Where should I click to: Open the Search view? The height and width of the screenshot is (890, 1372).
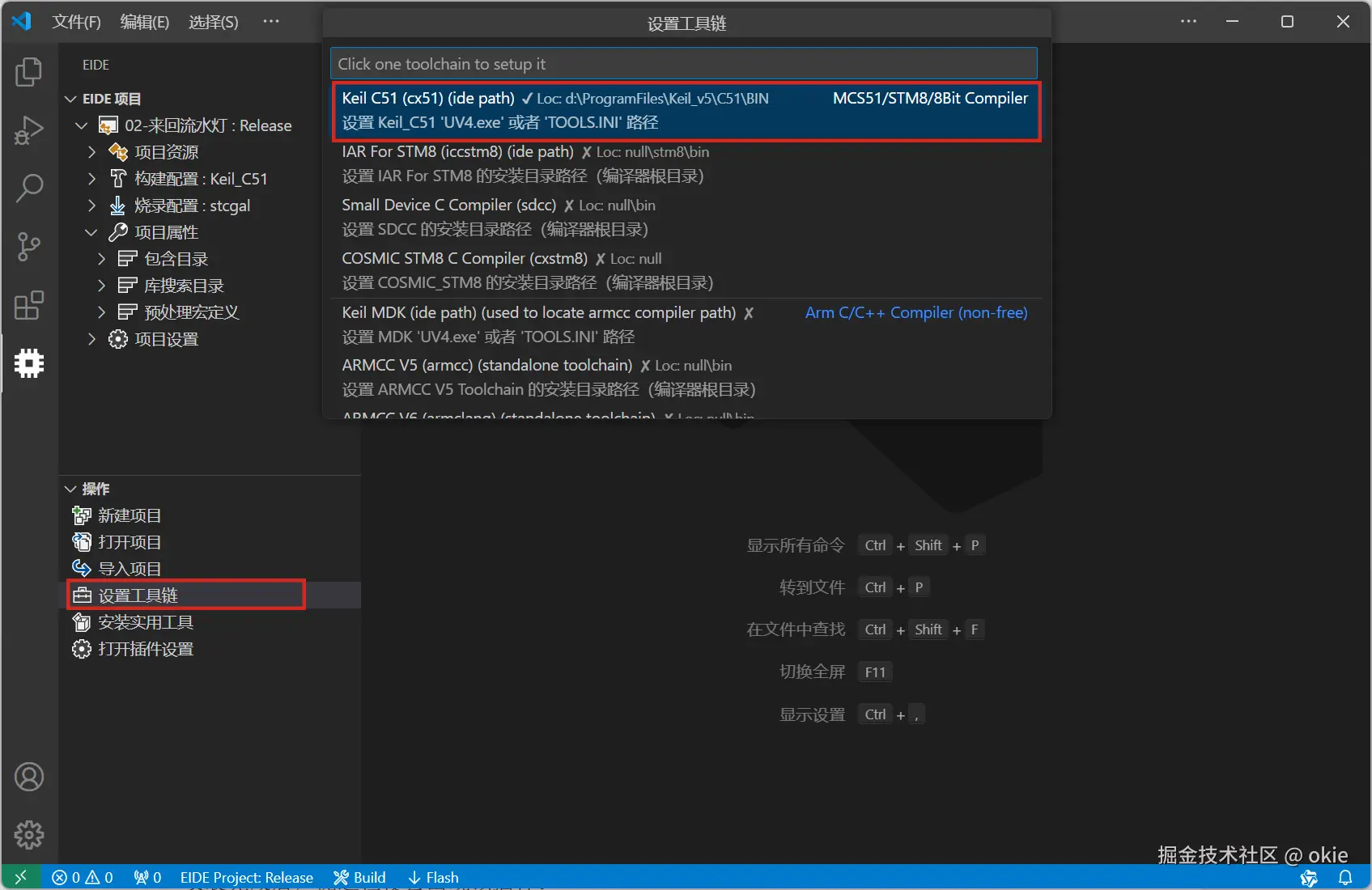click(29, 189)
